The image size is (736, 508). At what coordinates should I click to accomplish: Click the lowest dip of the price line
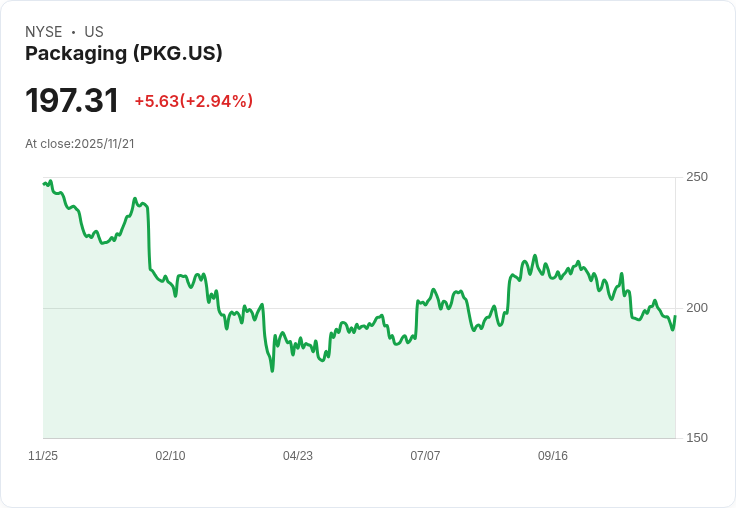click(272, 371)
